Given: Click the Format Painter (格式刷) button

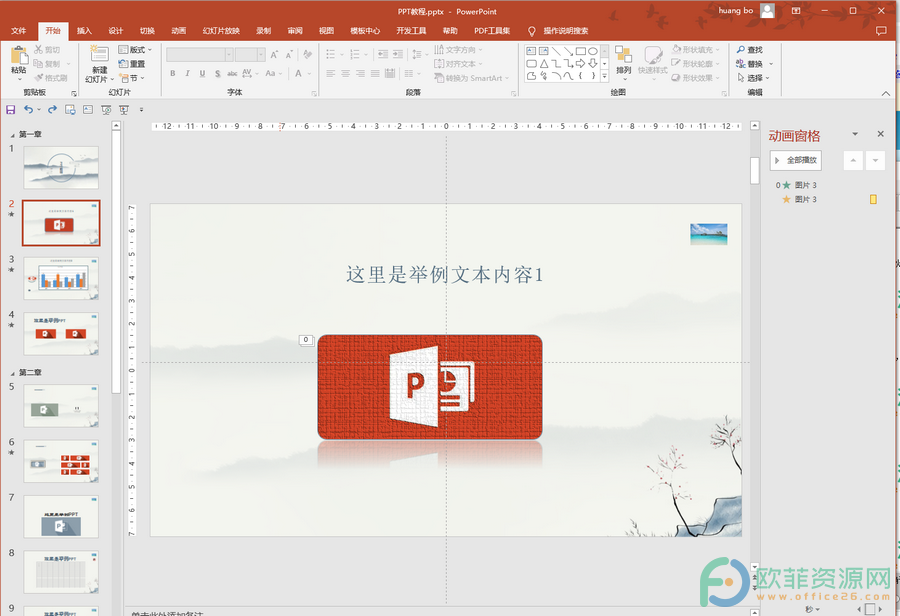Looking at the screenshot, I should tap(51, 78).
